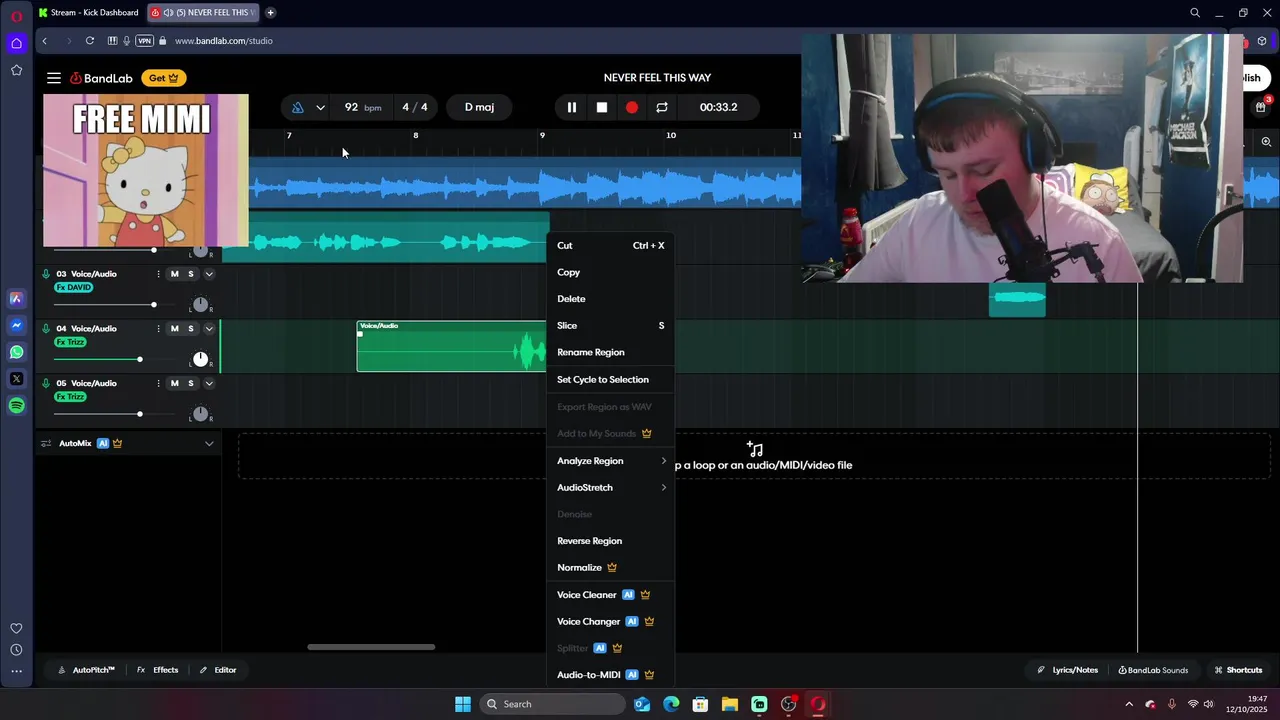Open the BandLab hamburger menu
Screen dimensions: 1280x720
tap(54, 78)
